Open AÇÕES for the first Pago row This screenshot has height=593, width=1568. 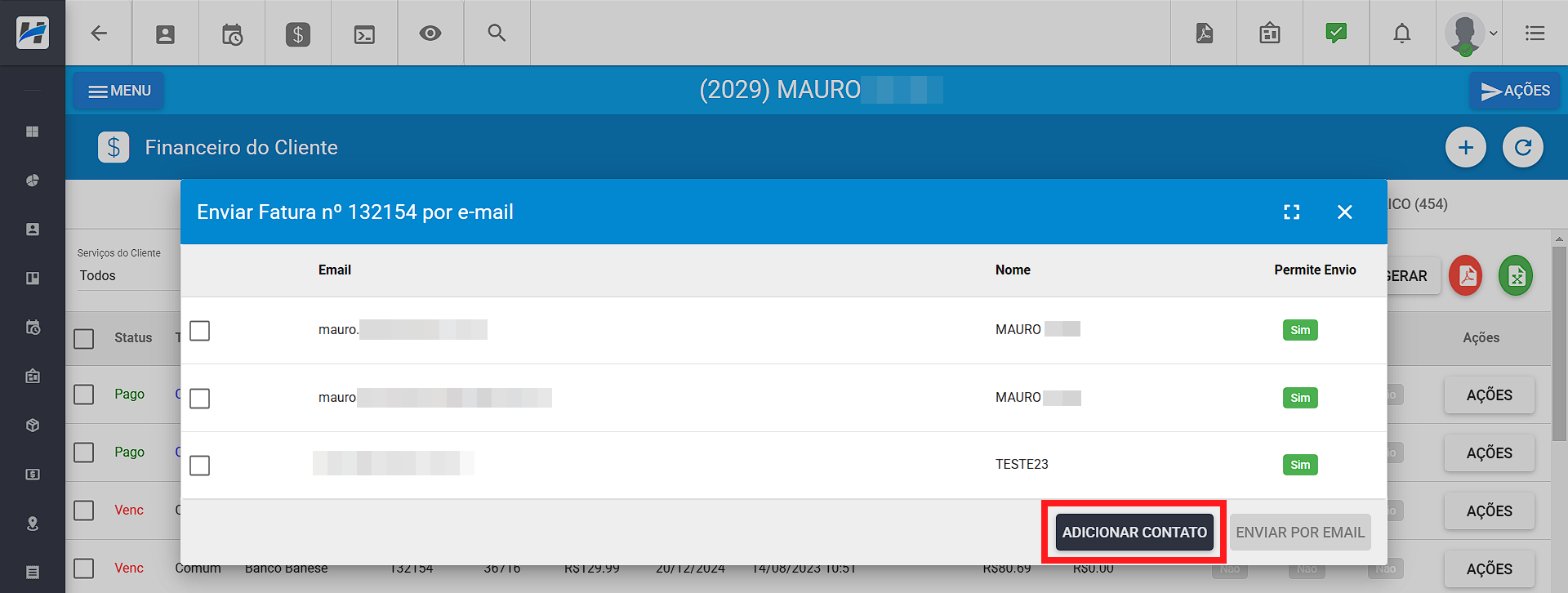1490,395
